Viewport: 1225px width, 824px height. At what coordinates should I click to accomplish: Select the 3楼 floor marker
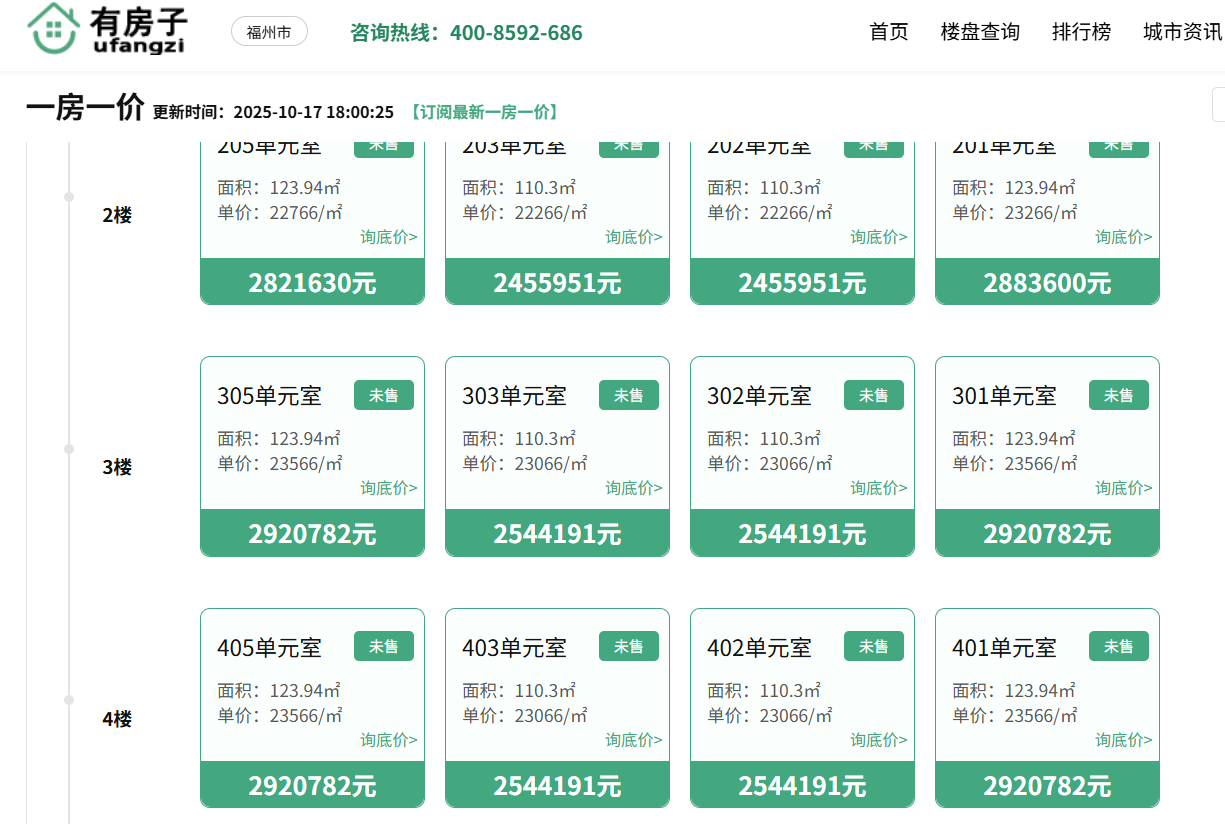117,467
